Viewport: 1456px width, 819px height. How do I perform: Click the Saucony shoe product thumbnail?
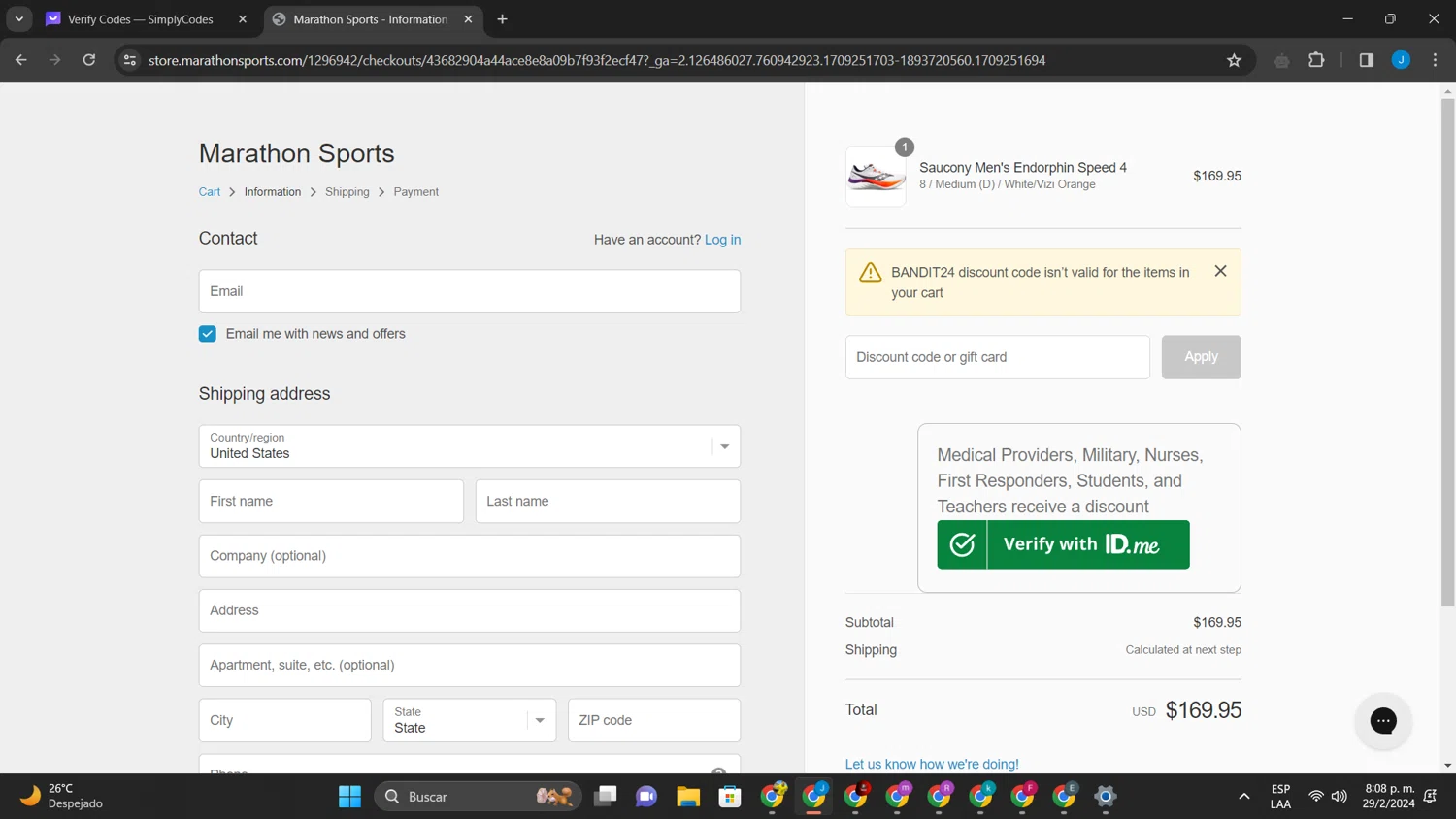coord(876,177)
